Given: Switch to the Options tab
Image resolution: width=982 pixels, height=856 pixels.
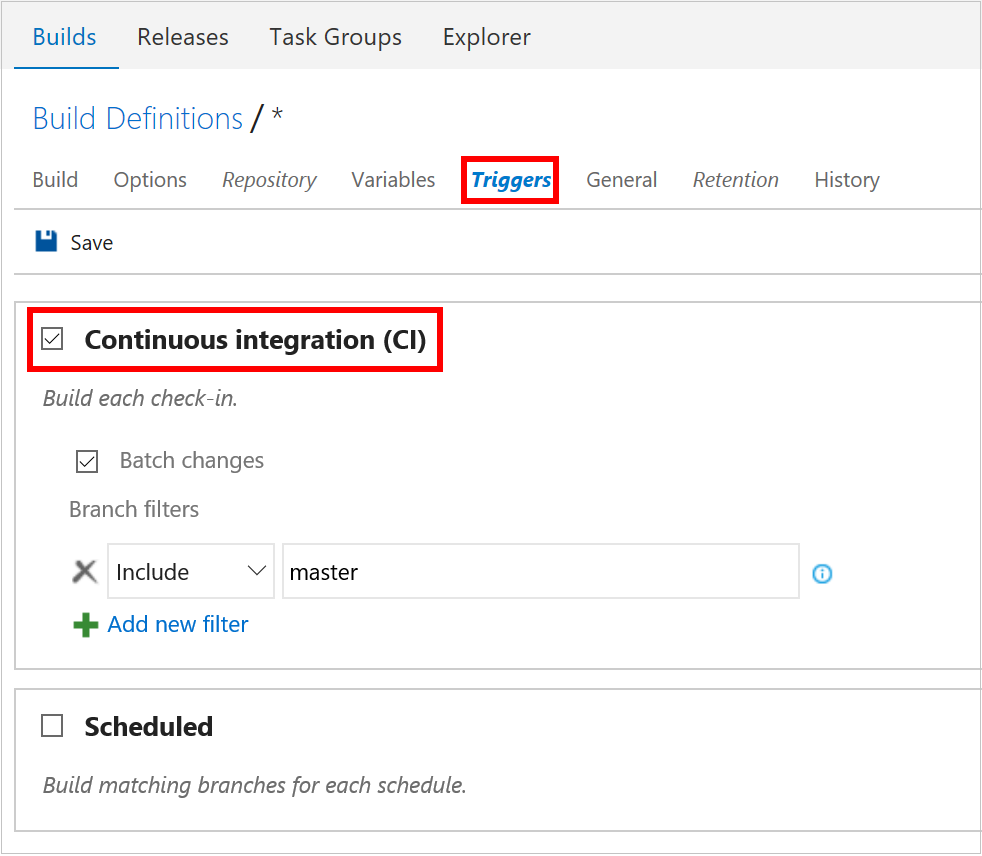Looking at the screenshot, I should 149,179.
